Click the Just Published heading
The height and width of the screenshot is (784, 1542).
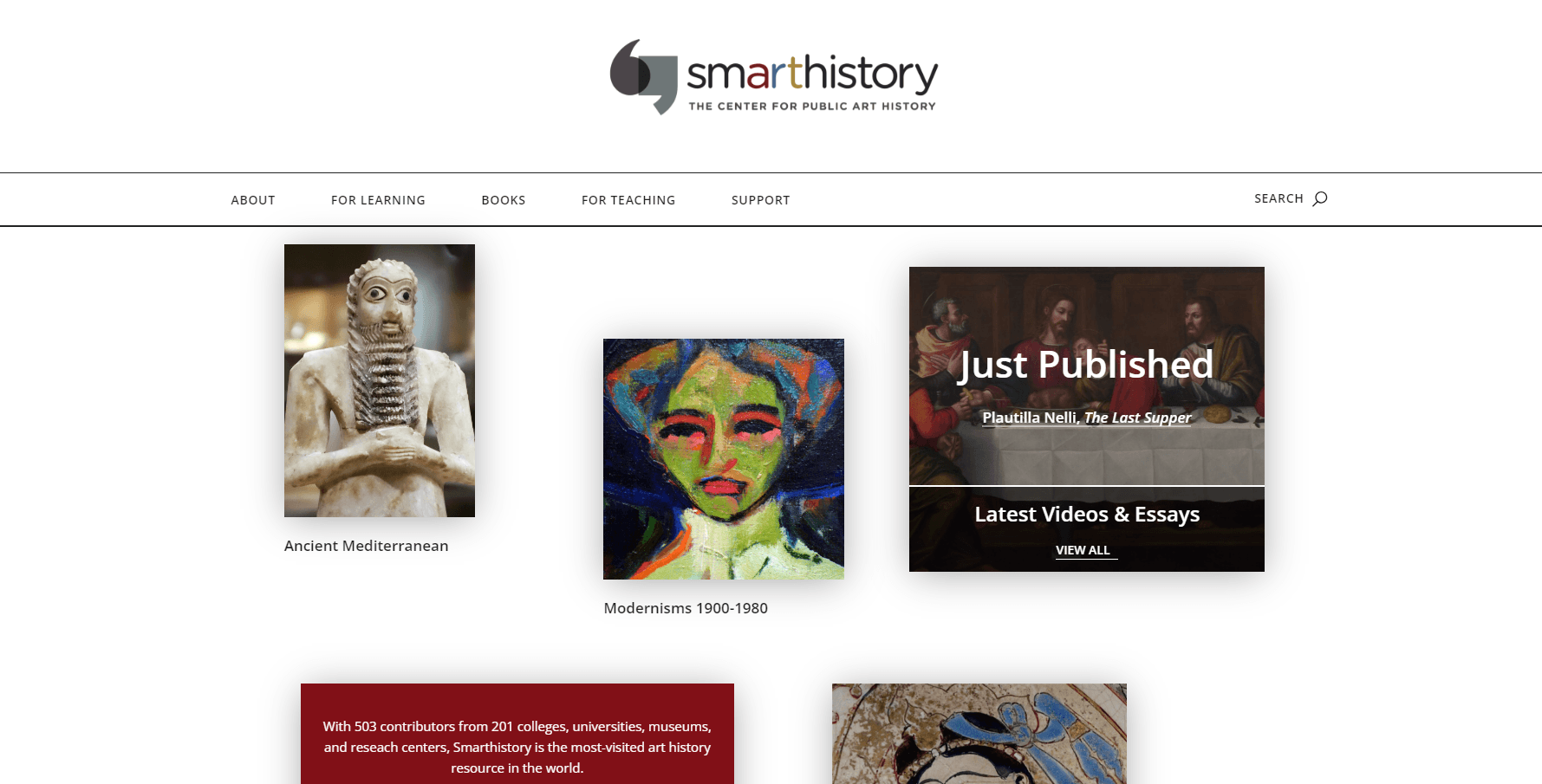pos(1087,365)
